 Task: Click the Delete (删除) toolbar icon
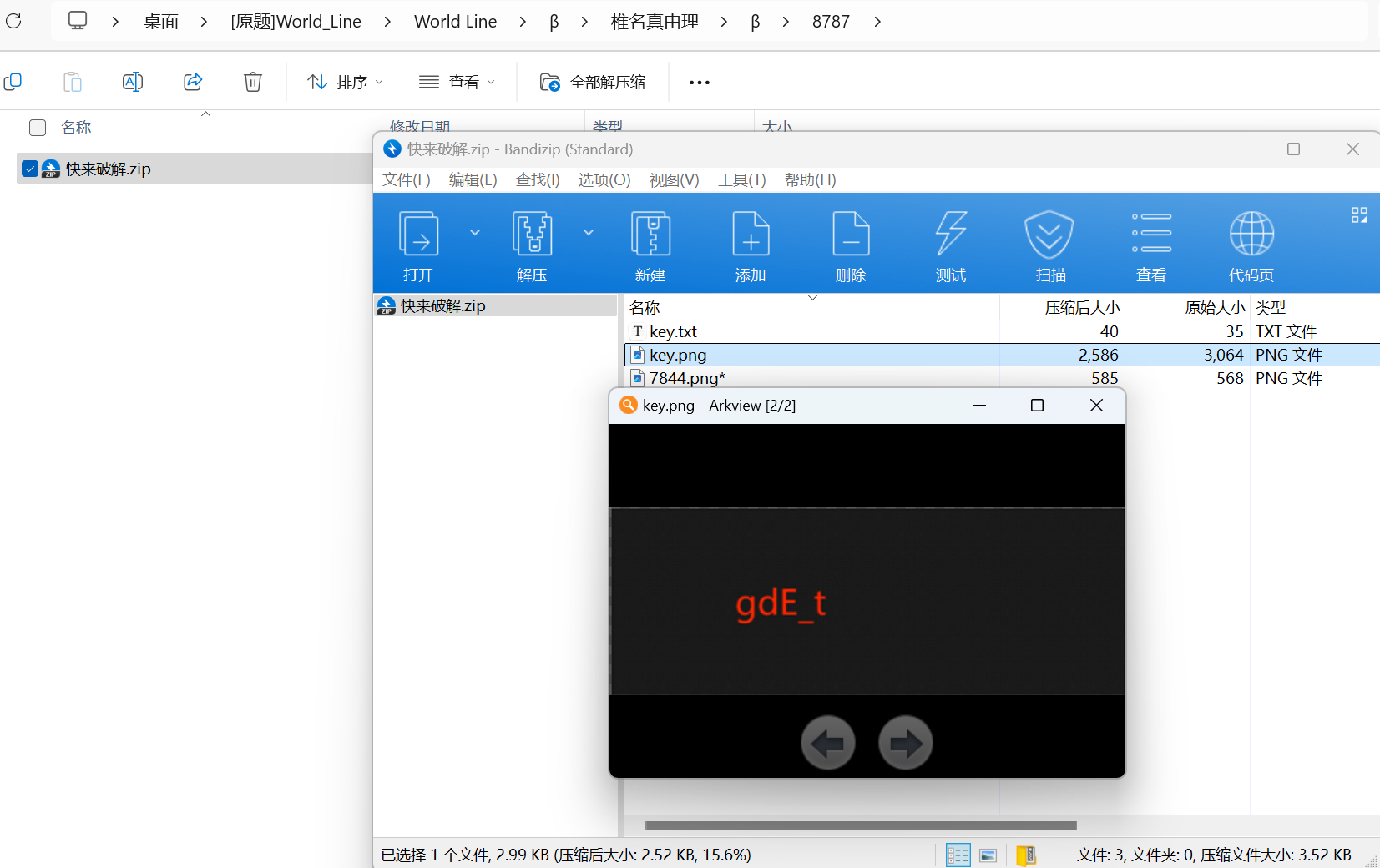[x=851, y=234]
